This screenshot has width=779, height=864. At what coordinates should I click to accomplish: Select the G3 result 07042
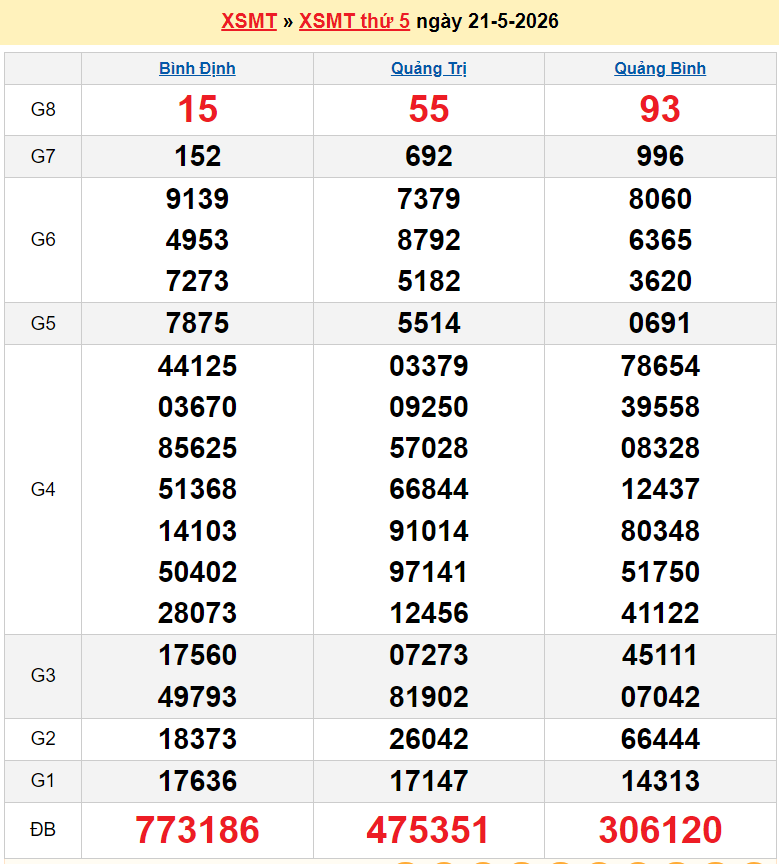pos(660,697)
